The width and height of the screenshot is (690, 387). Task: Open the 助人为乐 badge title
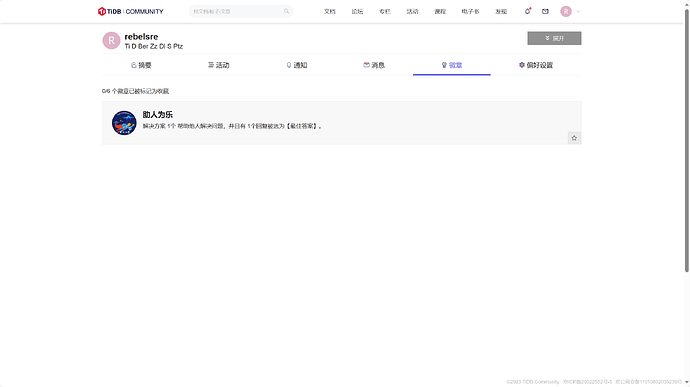click(158, 114)
